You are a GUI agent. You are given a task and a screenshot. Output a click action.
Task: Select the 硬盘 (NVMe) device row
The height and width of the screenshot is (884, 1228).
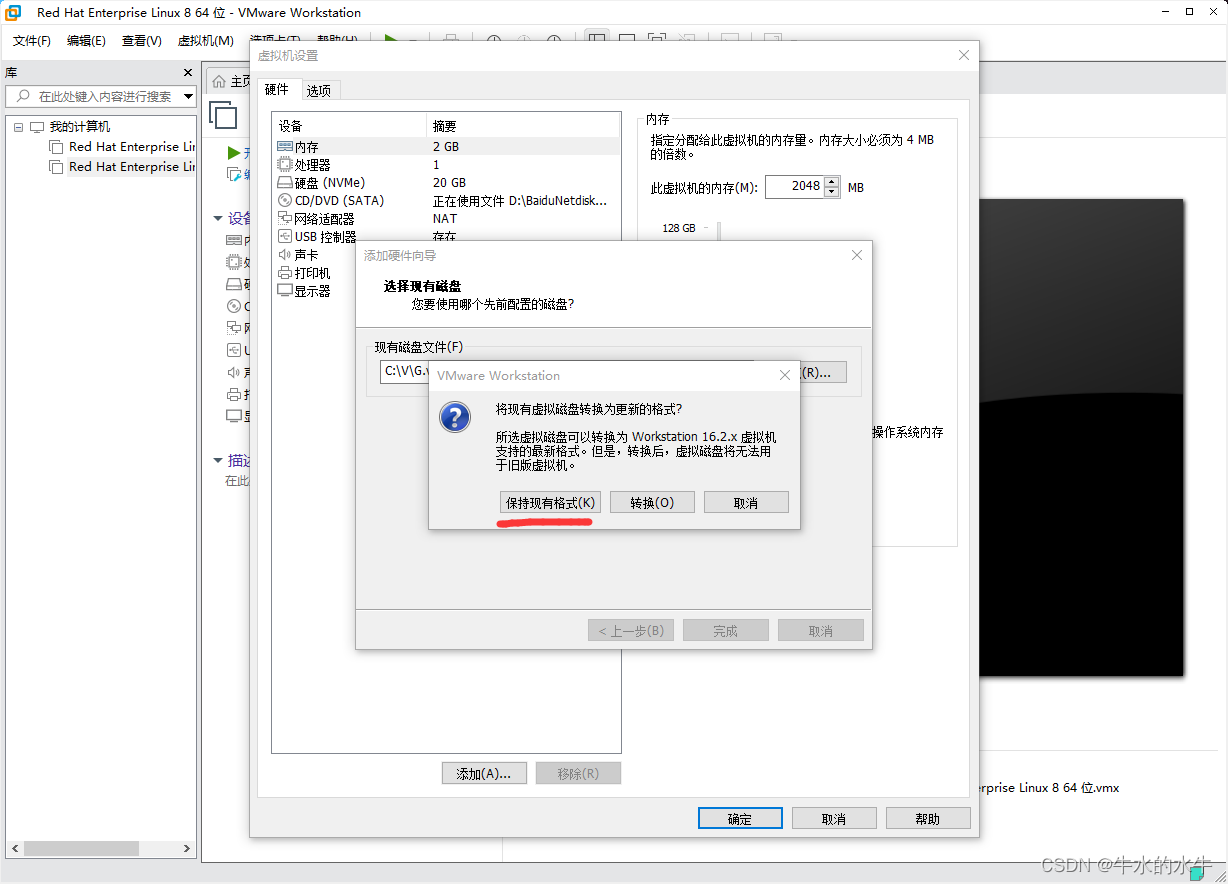click(446, 182)
